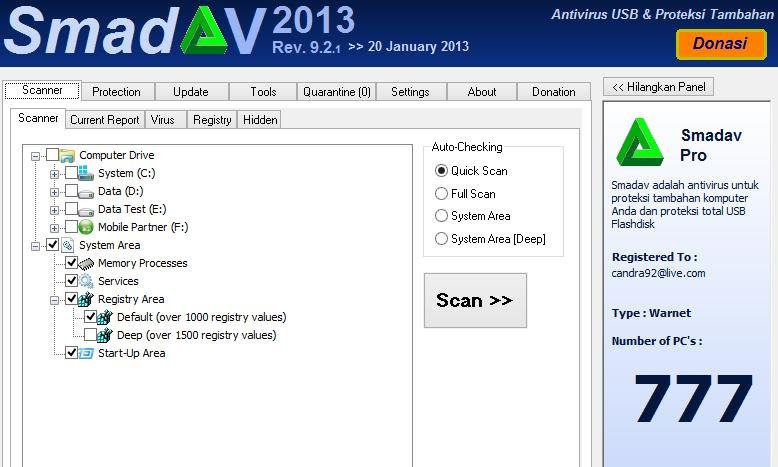Click the << Hilangkan Panel button
The width and height of the screenshot is (778, 467).
click(658, 87)
